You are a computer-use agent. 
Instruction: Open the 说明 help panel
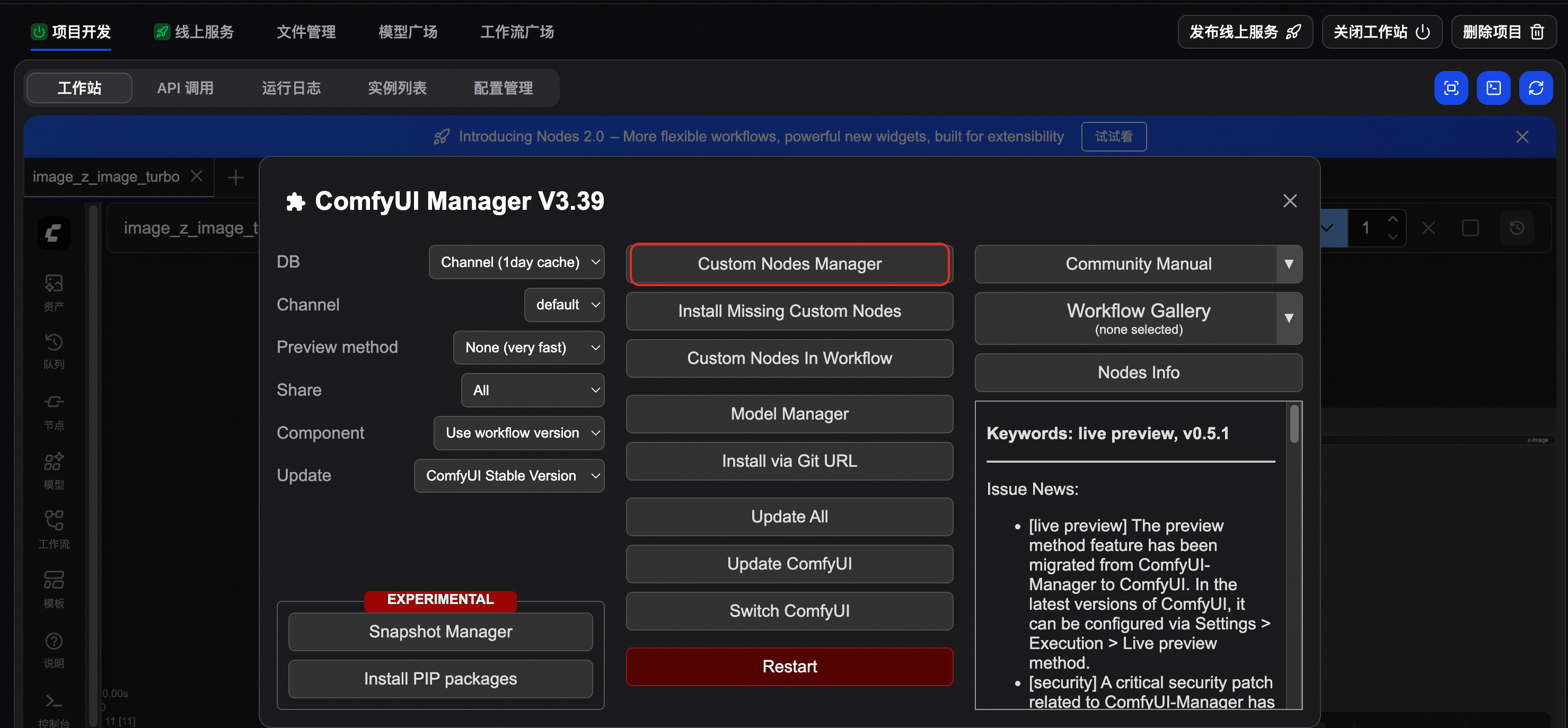click(54, 650)
